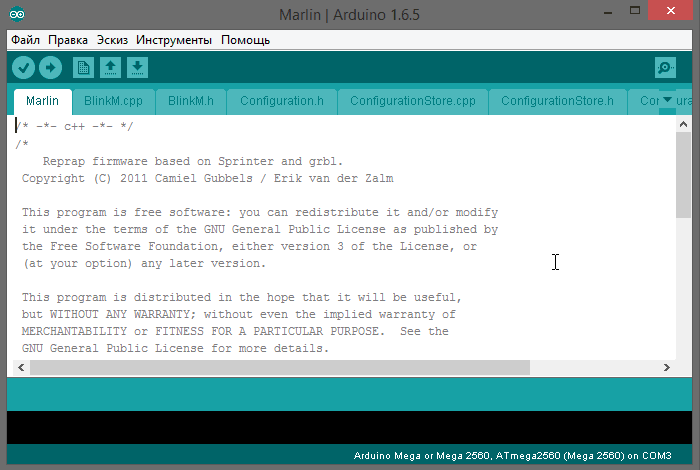Open the Помощь menu
This screenshot has width=700, height=470.
(246, 40)
